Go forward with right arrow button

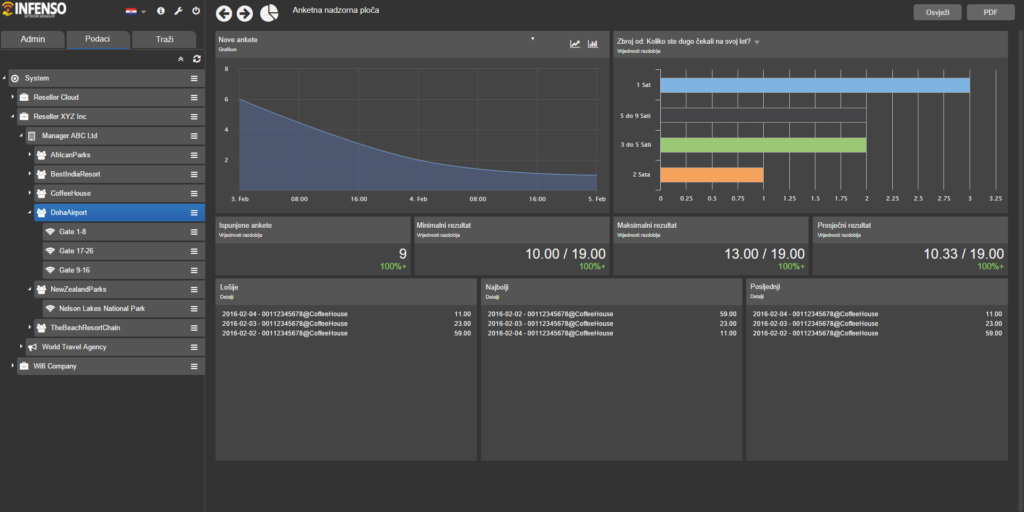245,13
